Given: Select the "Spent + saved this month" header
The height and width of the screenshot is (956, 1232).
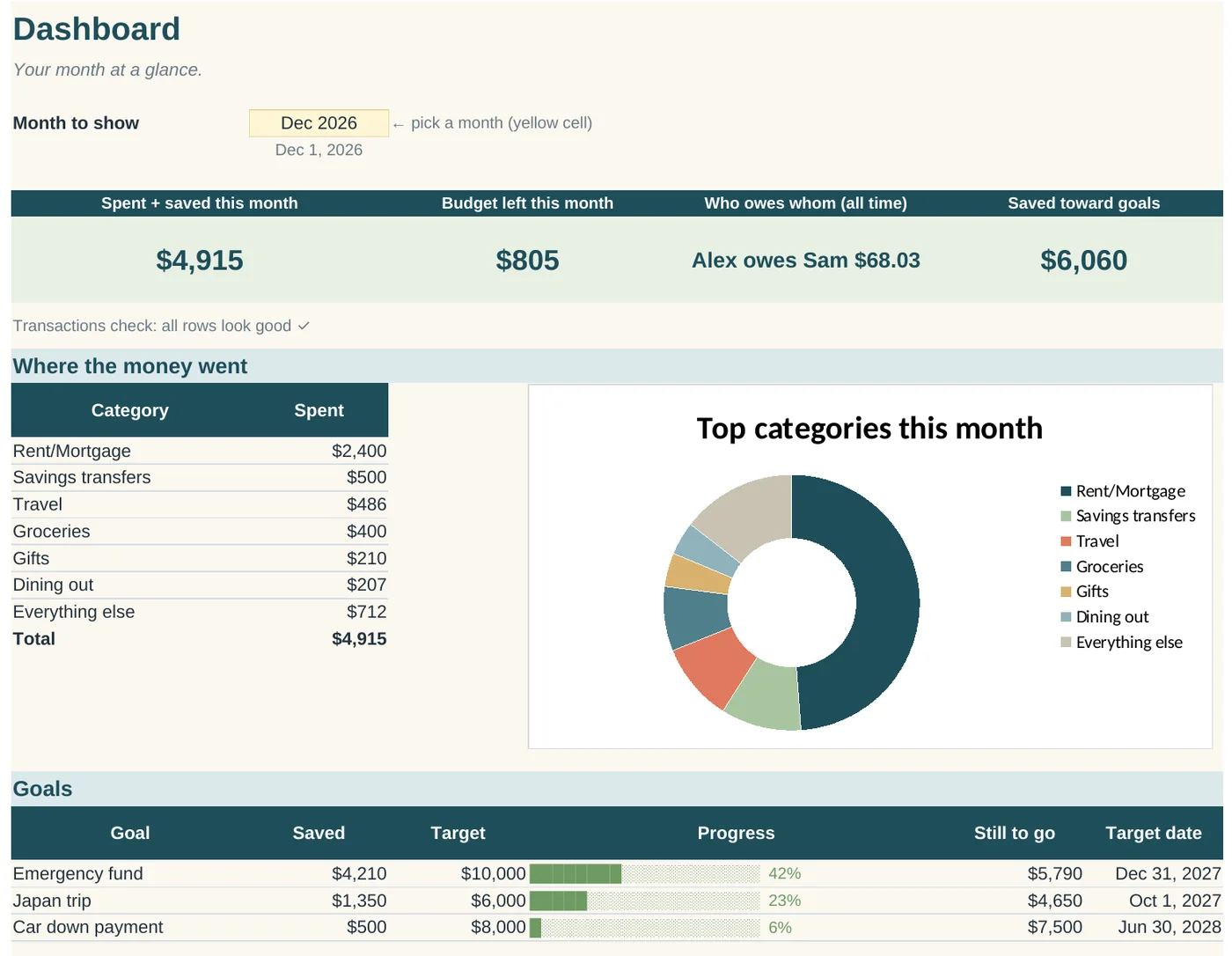Looking at the screenshot, I should 200,203.
